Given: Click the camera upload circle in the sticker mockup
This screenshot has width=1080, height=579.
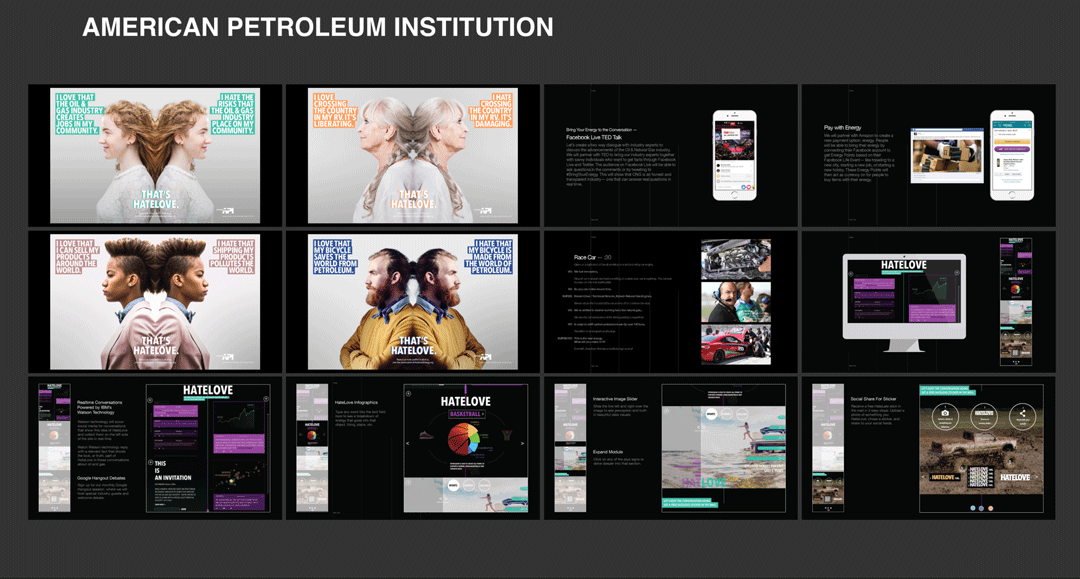Looking at the screenshot, I should click(x=944, y=415).
